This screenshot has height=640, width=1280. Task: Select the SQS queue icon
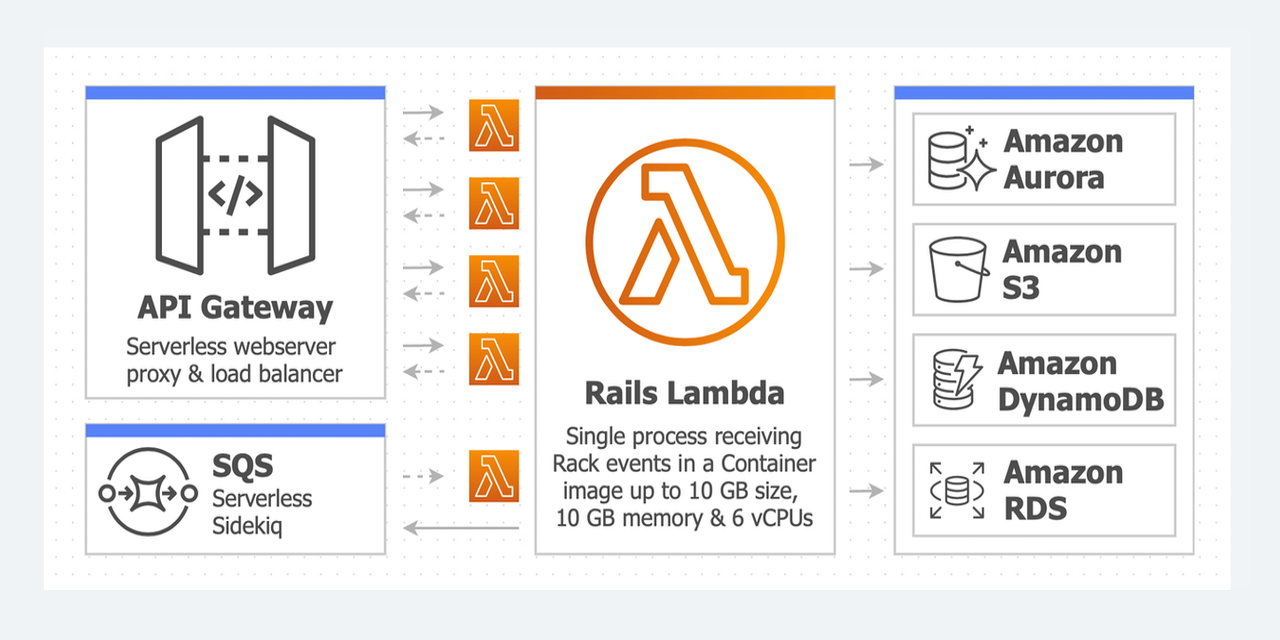click(x=145, y=492)
